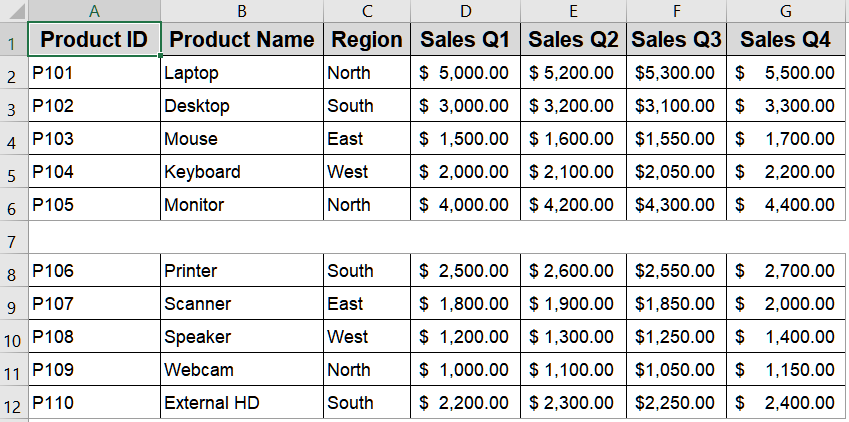Viewport: 849px width, 422px height.
Task: Select the row 7 header
Action: click(14, 238)
